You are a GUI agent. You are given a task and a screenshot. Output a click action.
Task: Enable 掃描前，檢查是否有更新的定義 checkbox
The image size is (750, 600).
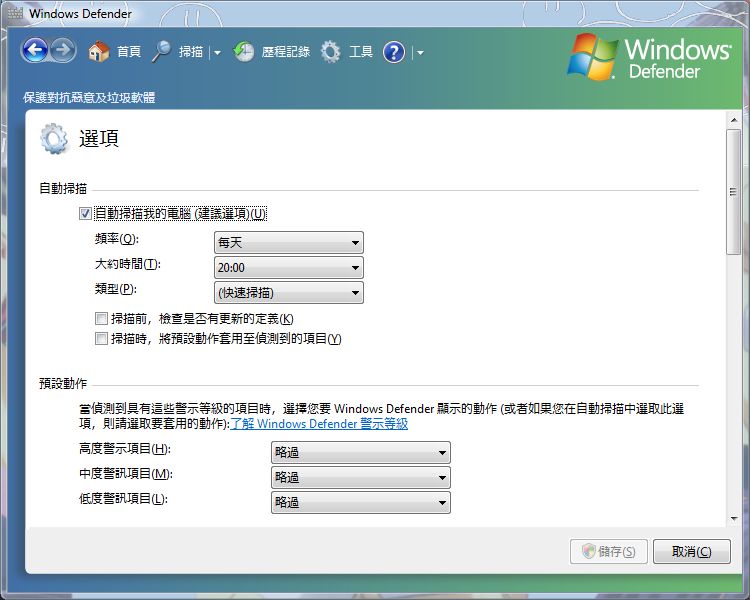101,319
